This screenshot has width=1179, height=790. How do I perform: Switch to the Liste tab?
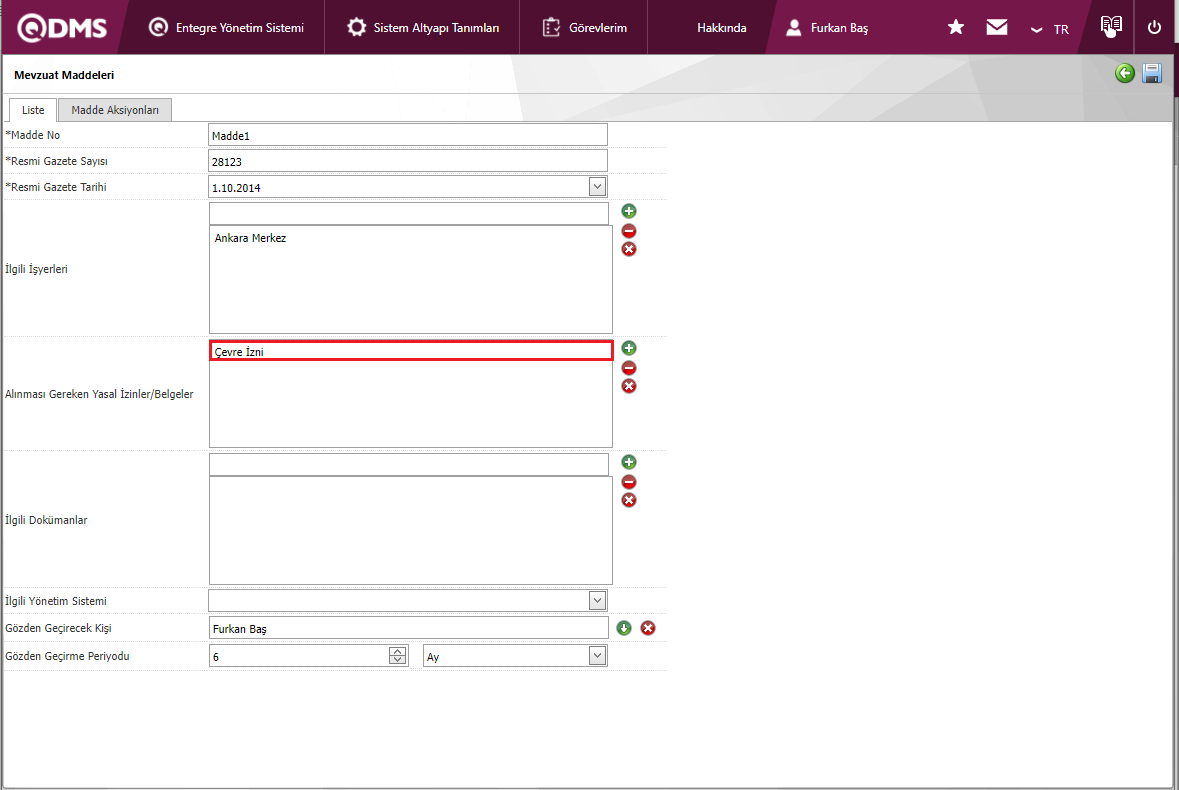(x=33, y=110)
